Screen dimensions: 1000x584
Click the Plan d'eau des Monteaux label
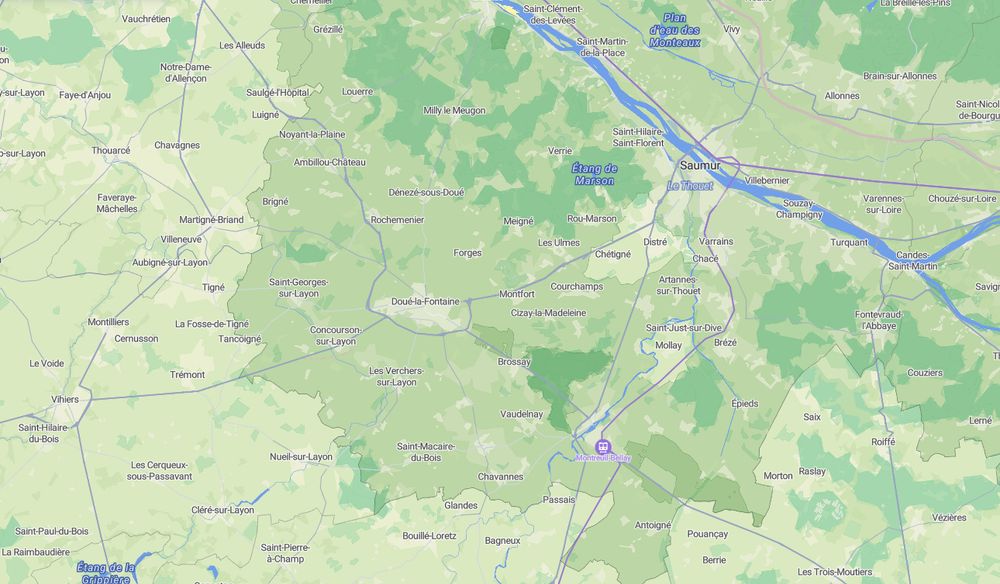674,30
